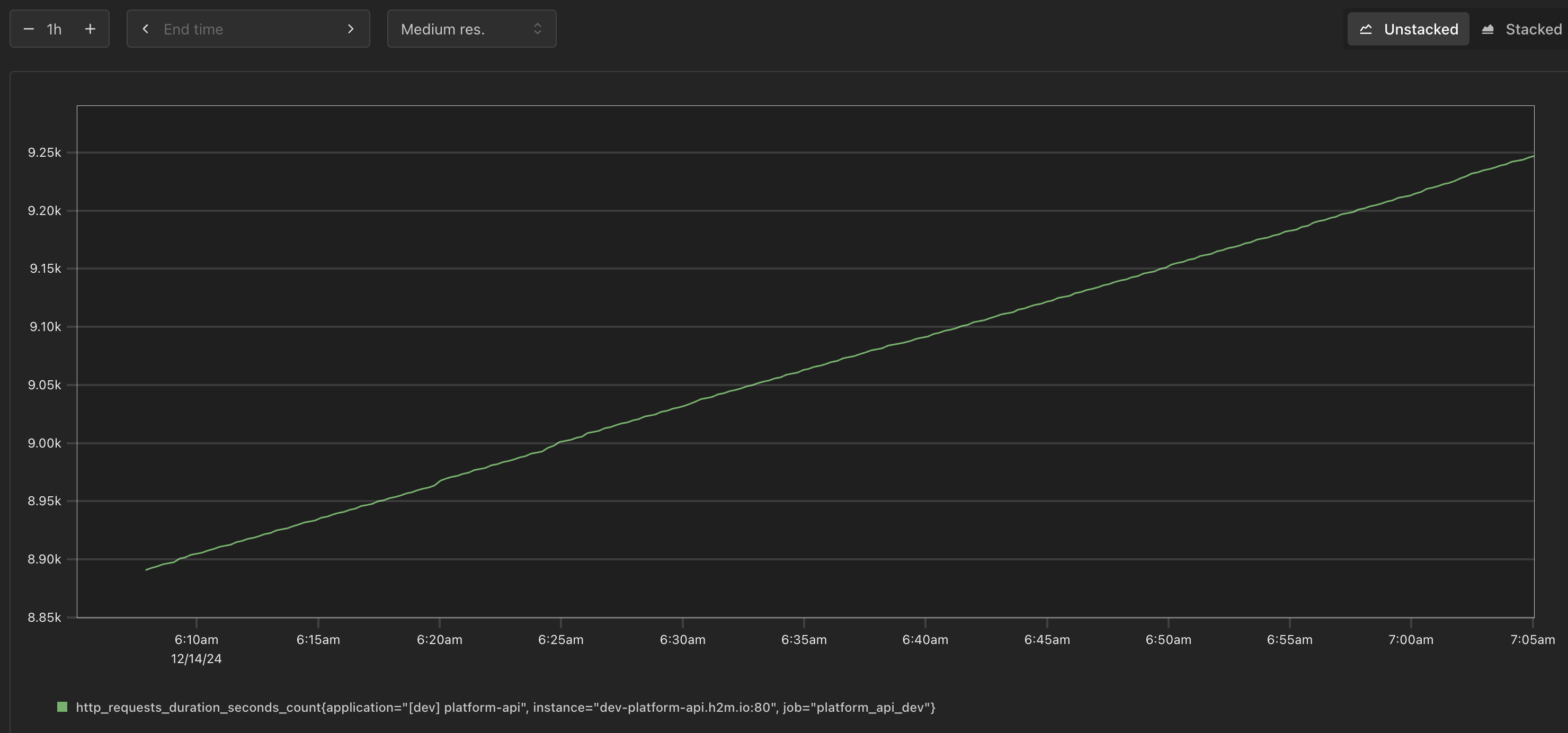
Task: Click the Unstacked line chart icon
Action: (x=1366, y=29)
